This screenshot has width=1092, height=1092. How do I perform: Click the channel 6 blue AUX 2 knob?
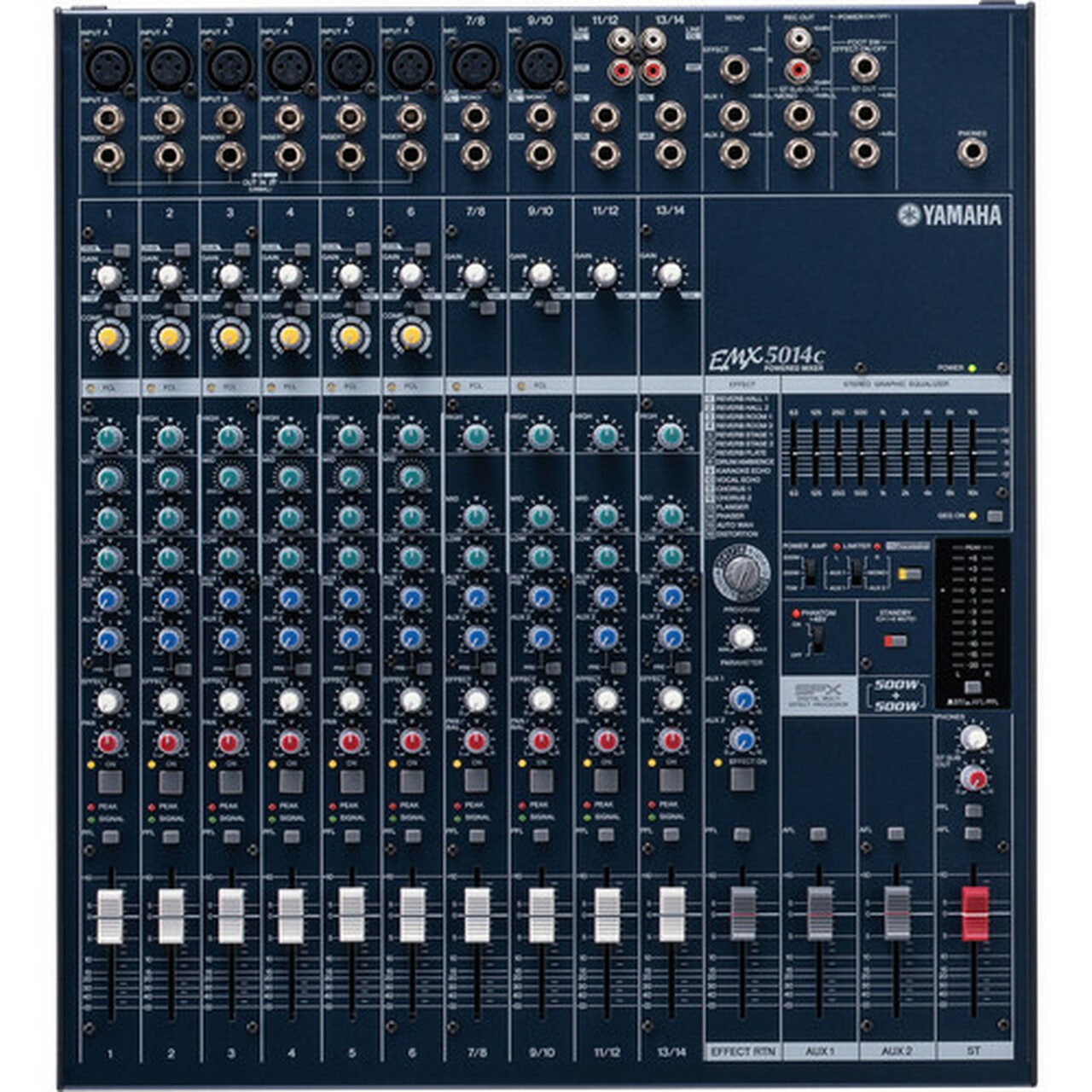pyautogui.click(x=410, y=638)
